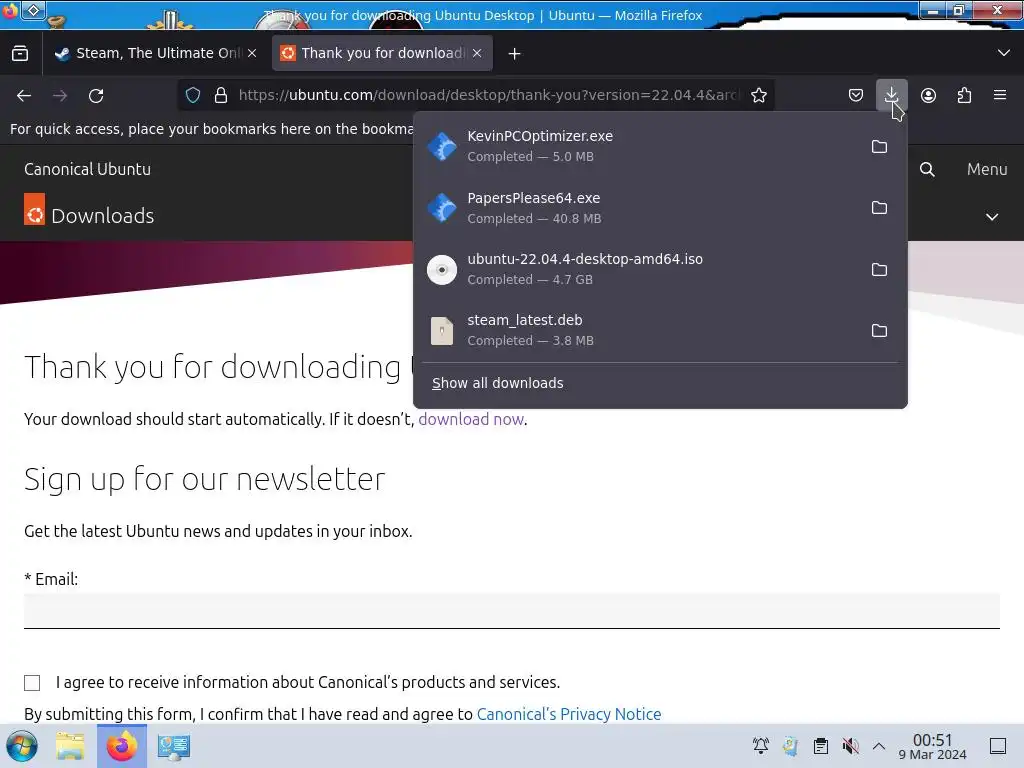Click the tracking protection shield icon
1024x768 pixels.
[x=193, y=95]
